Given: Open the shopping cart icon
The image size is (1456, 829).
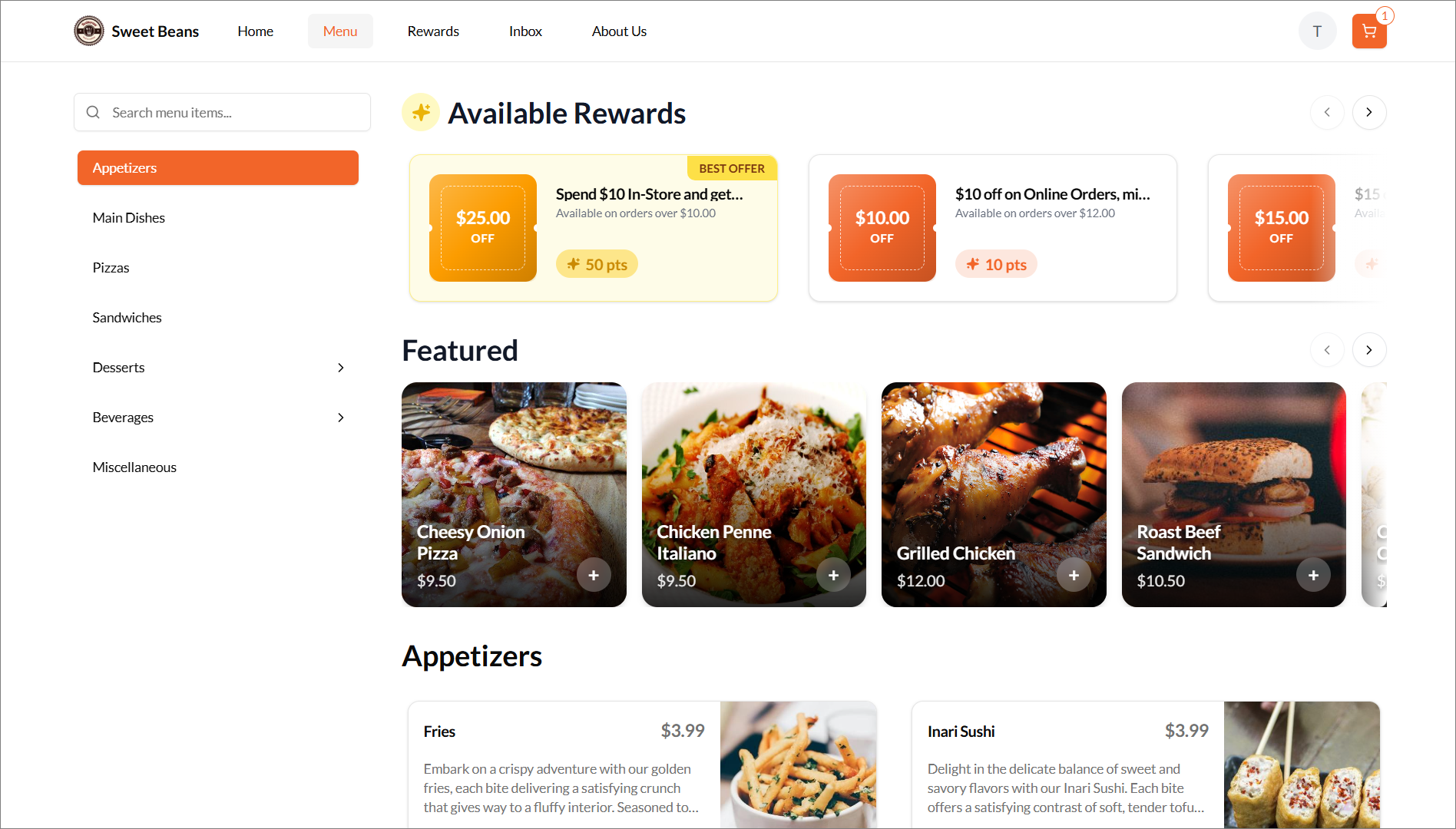Looking at the screenshot, I should [1368, 31].
